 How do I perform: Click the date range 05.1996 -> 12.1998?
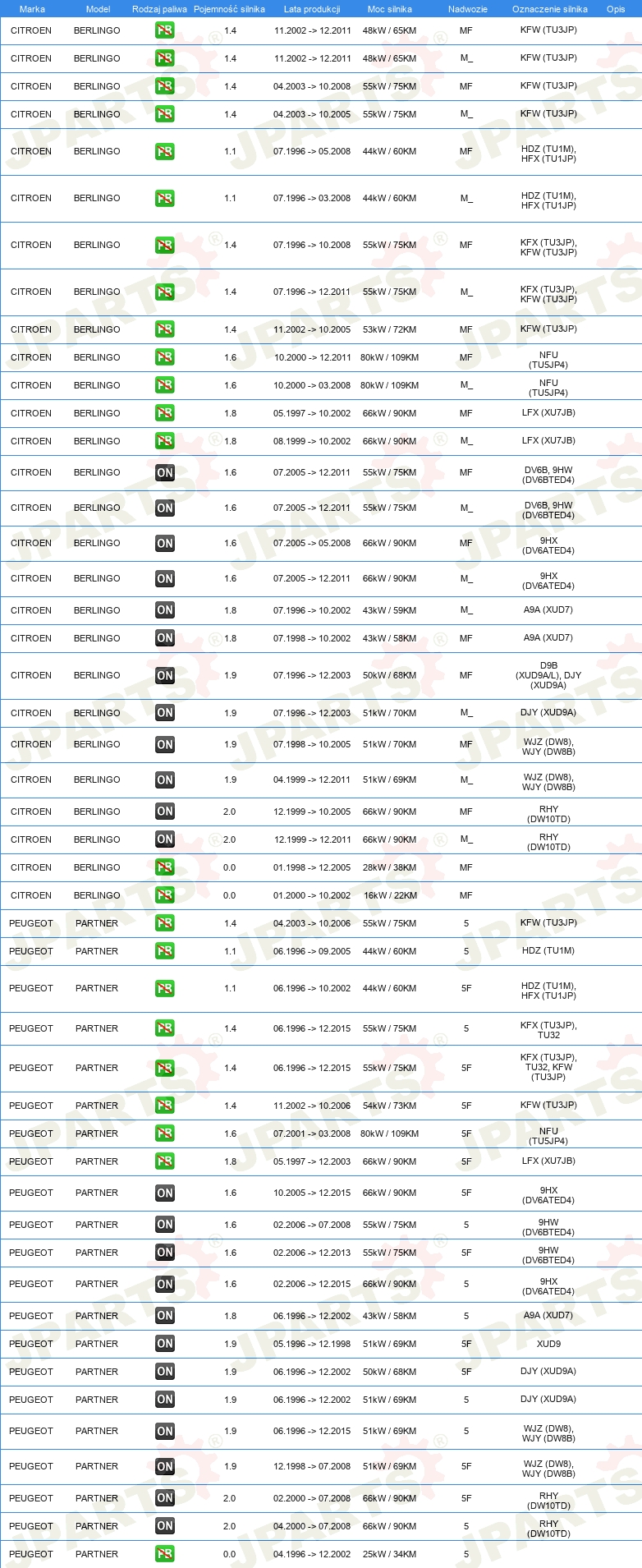tap(312, 1344)
